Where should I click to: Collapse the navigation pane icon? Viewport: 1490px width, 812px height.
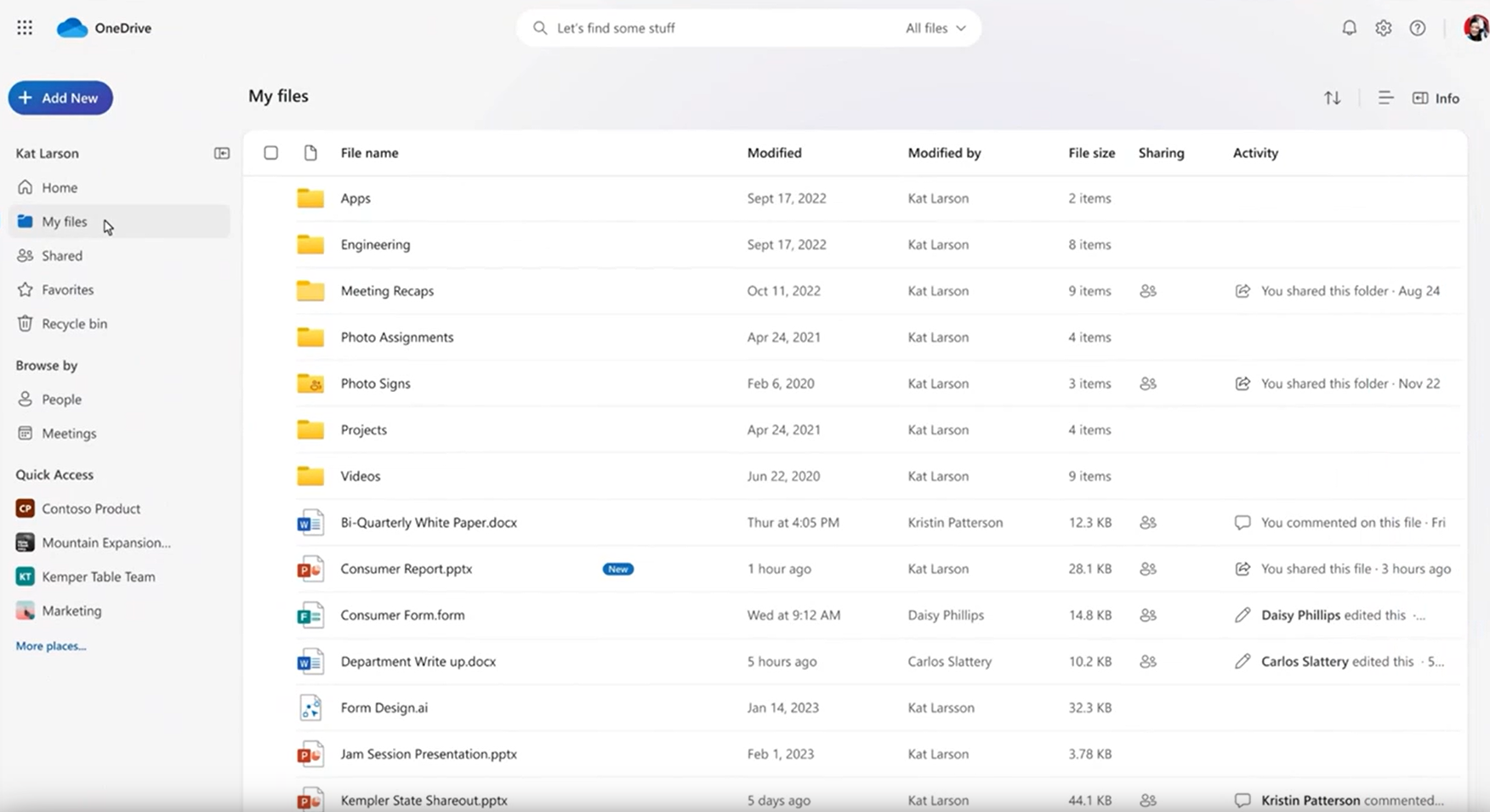pyautogui.click(x=222, y=153)
